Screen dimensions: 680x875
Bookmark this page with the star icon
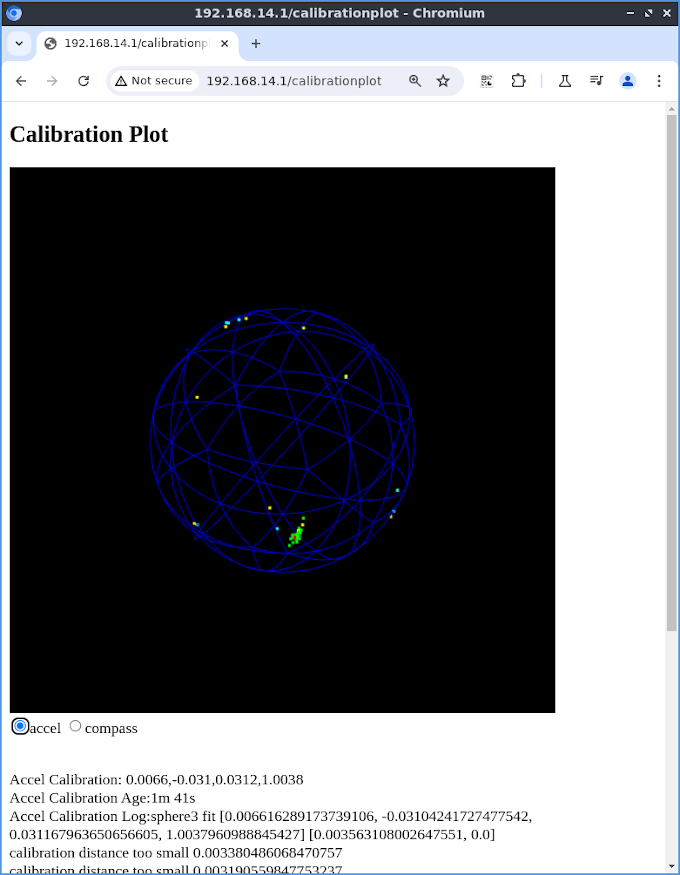[x=443, y=81]
